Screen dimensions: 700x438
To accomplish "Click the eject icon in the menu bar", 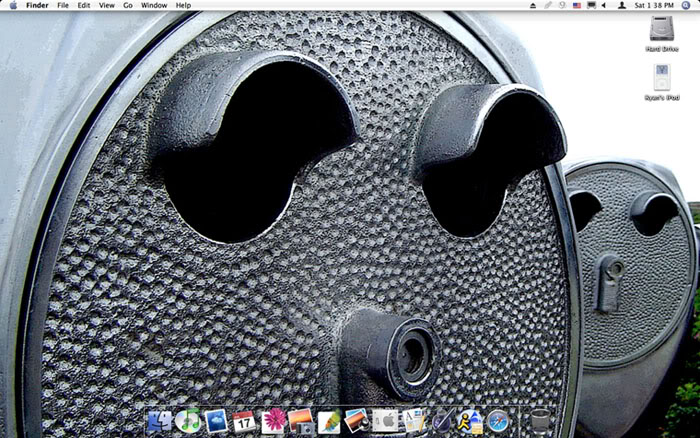I will (533, 5).
